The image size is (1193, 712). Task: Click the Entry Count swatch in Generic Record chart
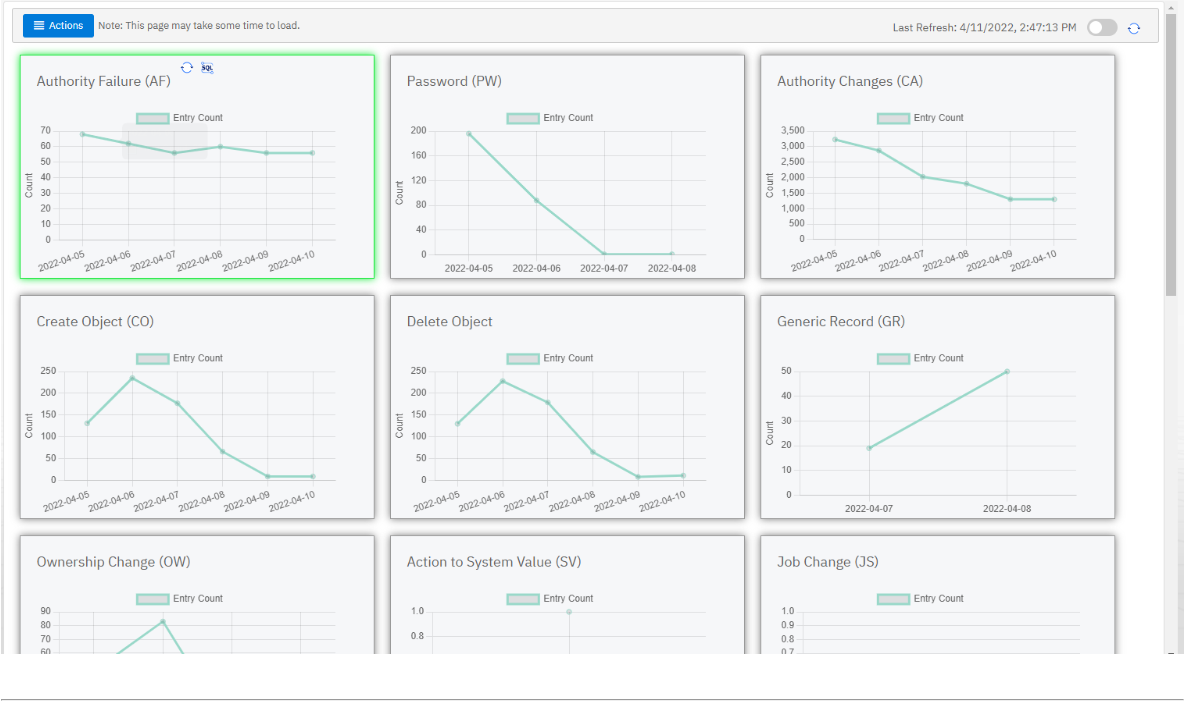893,358
